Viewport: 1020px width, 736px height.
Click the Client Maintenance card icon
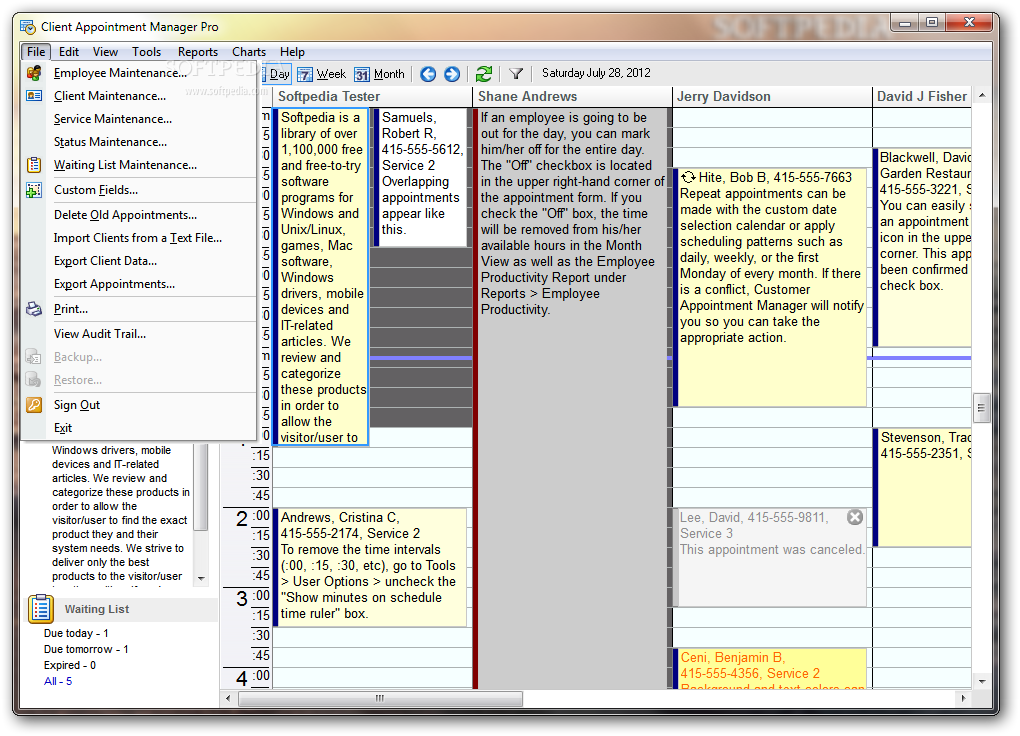34,96
